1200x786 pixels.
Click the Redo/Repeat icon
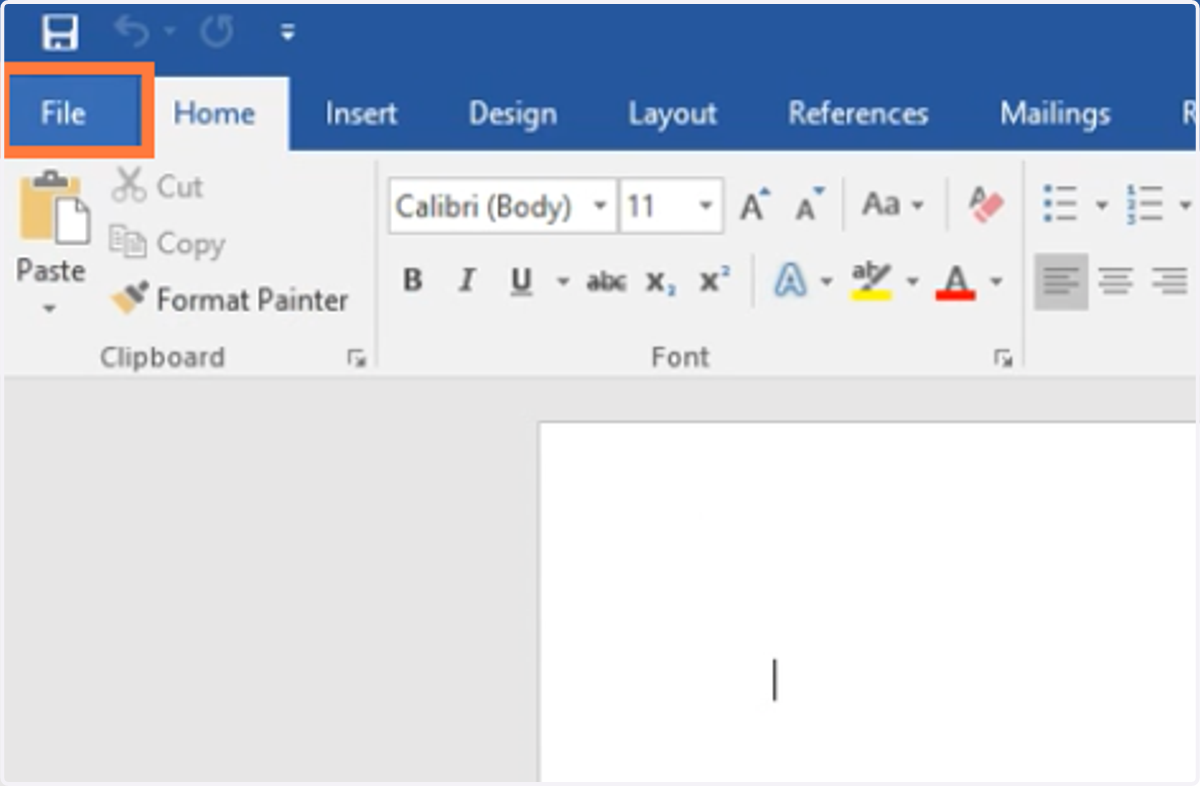[216, 33]
